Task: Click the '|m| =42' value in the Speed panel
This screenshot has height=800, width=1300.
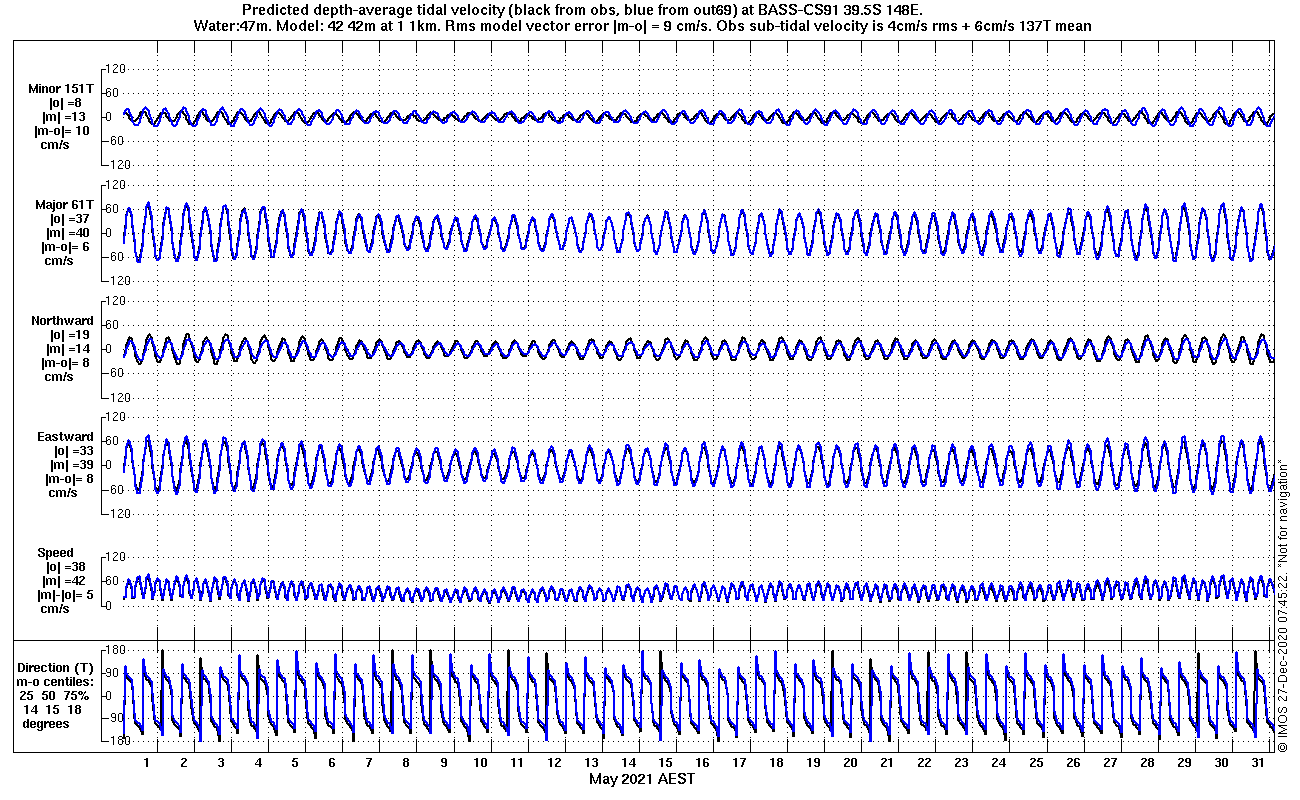Action: [66, 581]
